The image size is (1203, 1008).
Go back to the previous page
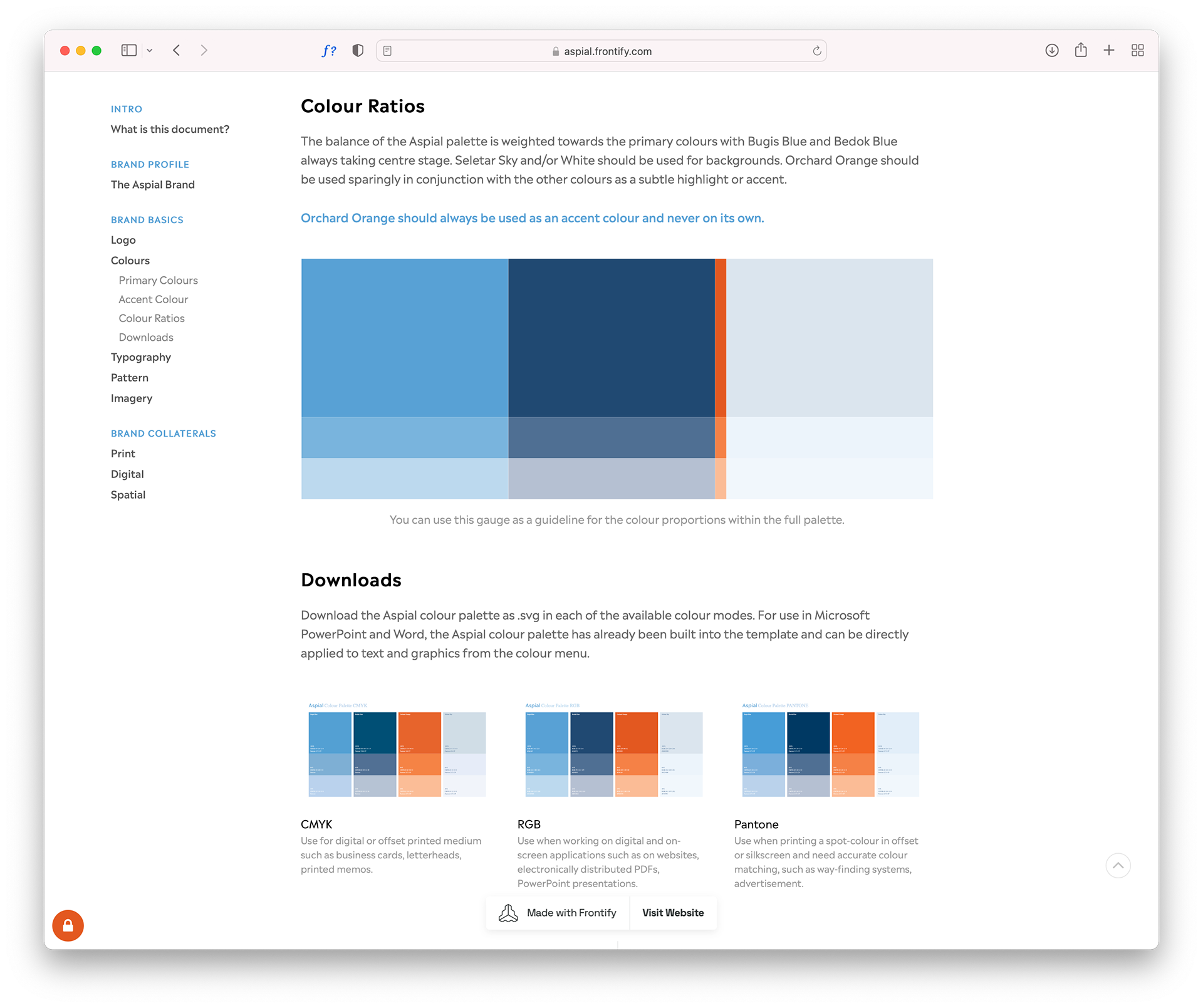pos(177,51)
